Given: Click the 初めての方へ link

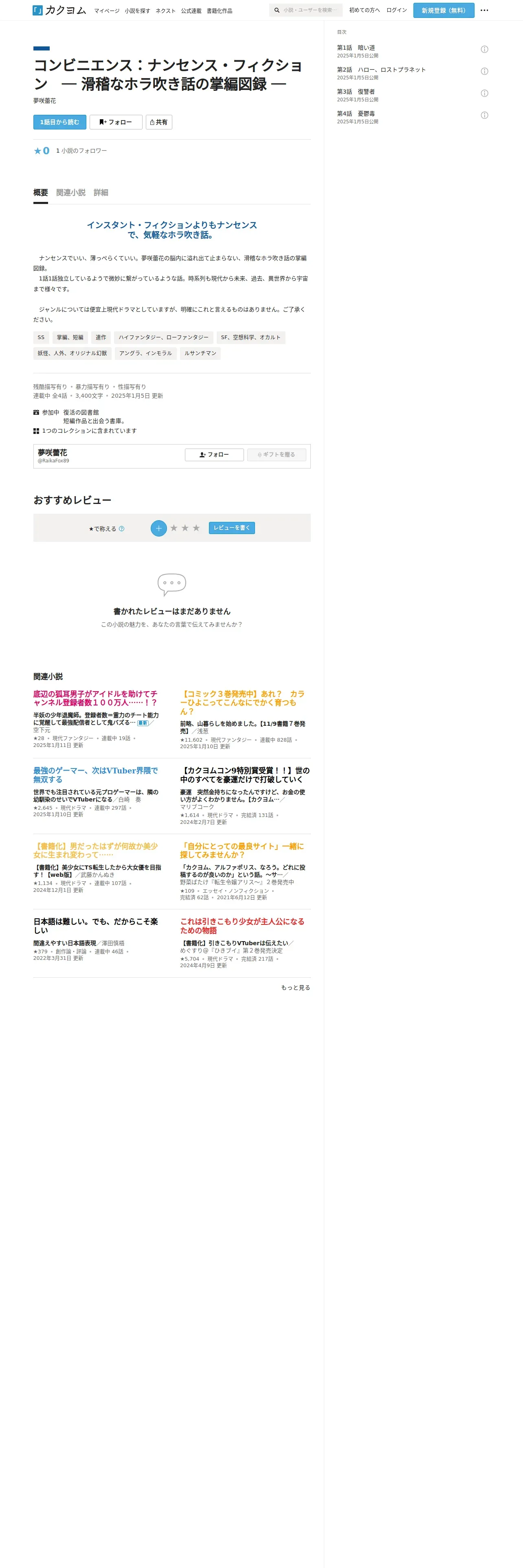Looking at the screenshot, I should coord(364,10).
